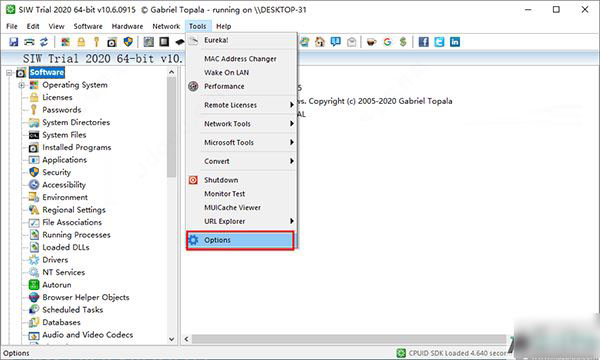Click the Save toolbar icon
The width and height of the screenshot is (600, 360).
13,42
